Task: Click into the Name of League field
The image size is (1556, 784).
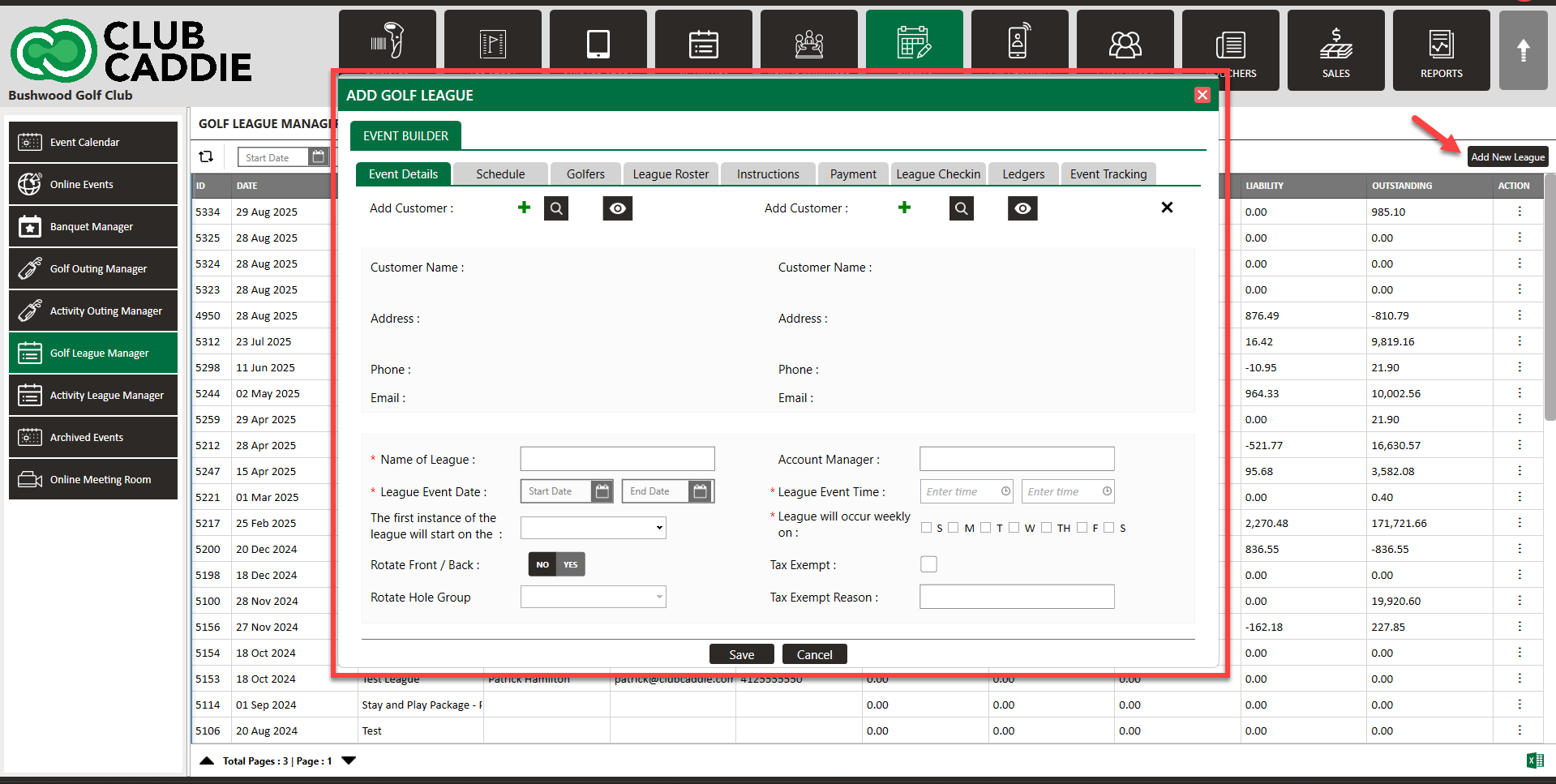Action: [x=617, y=459]
